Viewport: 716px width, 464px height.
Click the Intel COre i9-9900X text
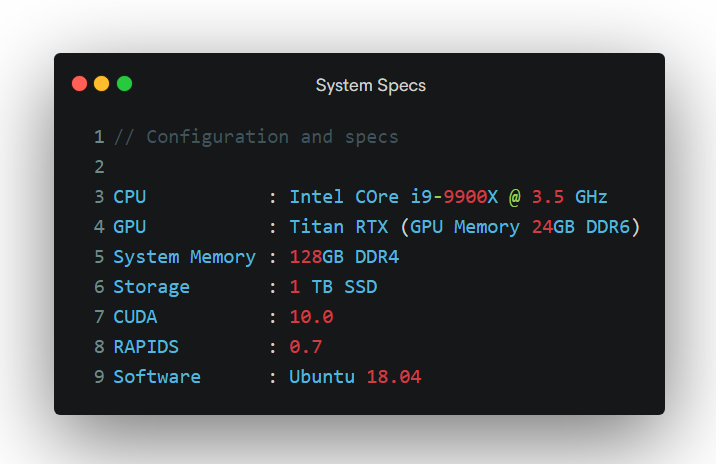393,197
